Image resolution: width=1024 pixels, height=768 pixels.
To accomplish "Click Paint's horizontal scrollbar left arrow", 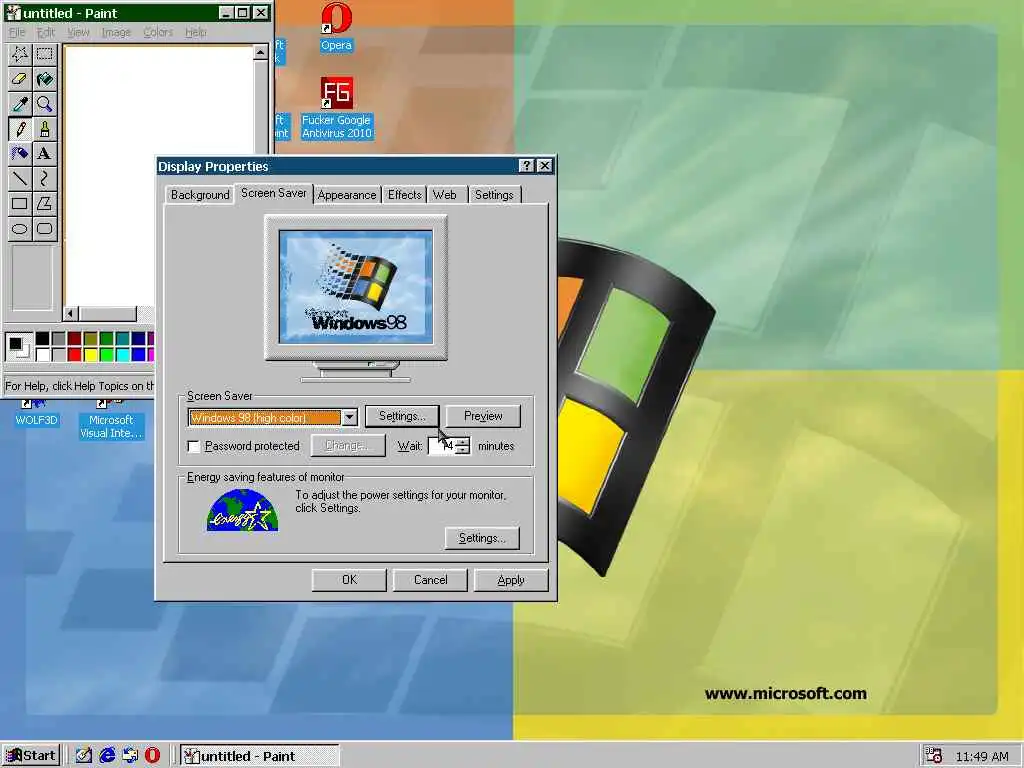I will pos(71,313).
